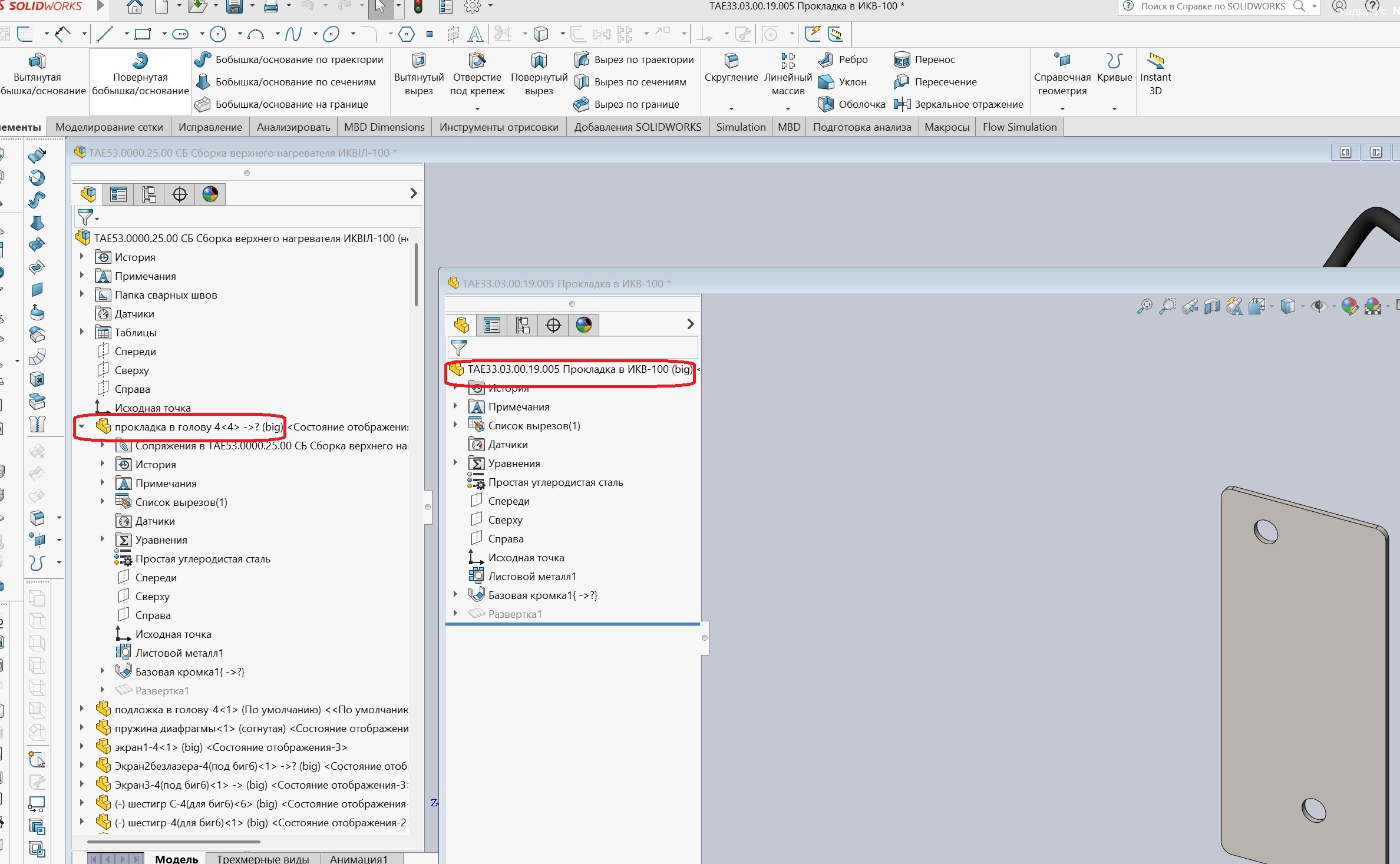1400x864 pixels.
Task: Open the Reference Geometry (Справочная геометрия) dropdown arrow
Action: coord(1062,108)
